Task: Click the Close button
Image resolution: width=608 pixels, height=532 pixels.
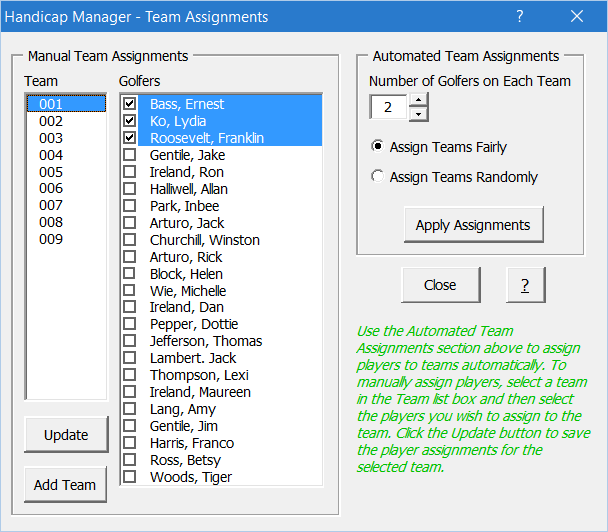Action: (x=440, y=285)
